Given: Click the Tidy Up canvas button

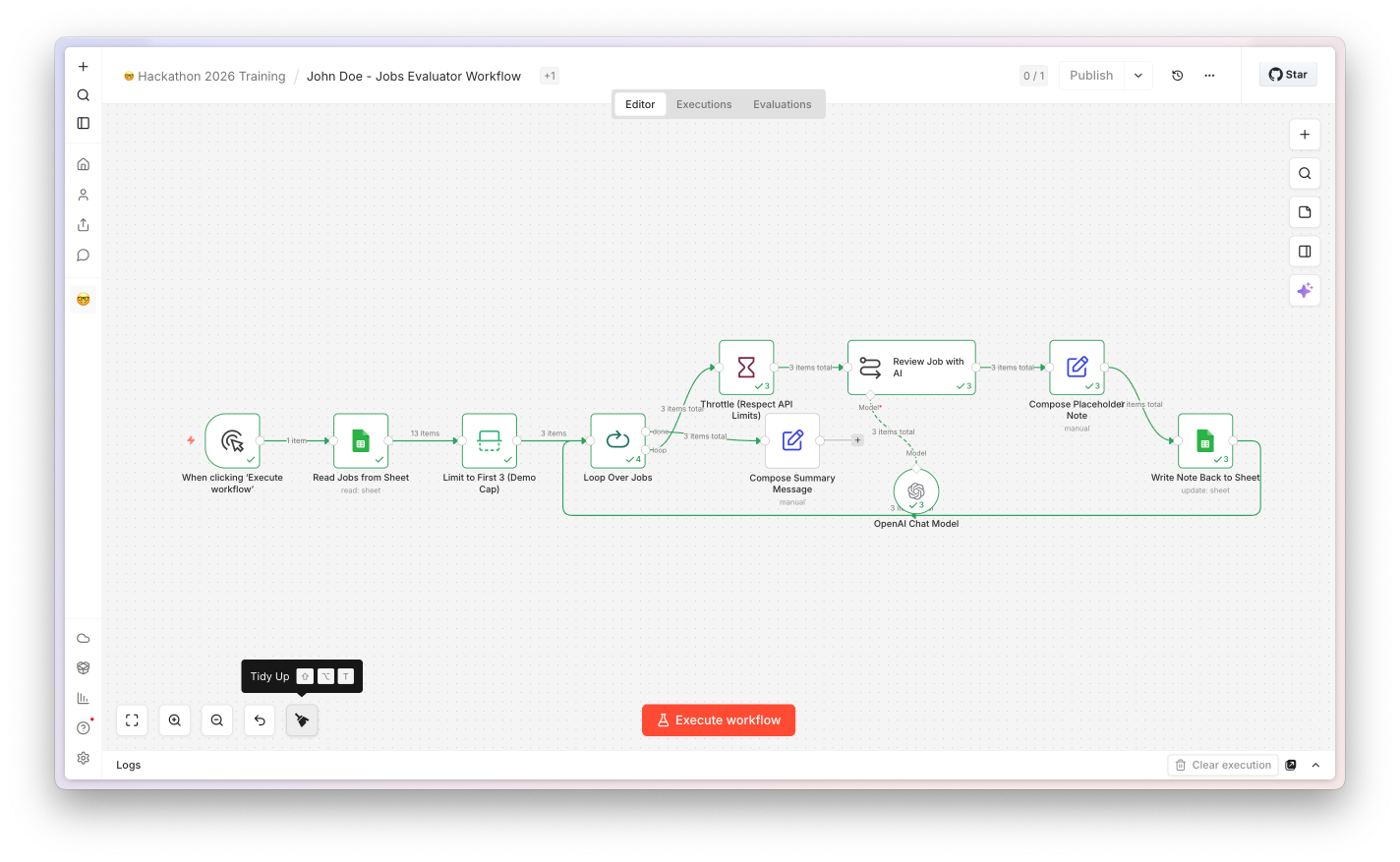Looking at the screenshot, I should 302,720.
